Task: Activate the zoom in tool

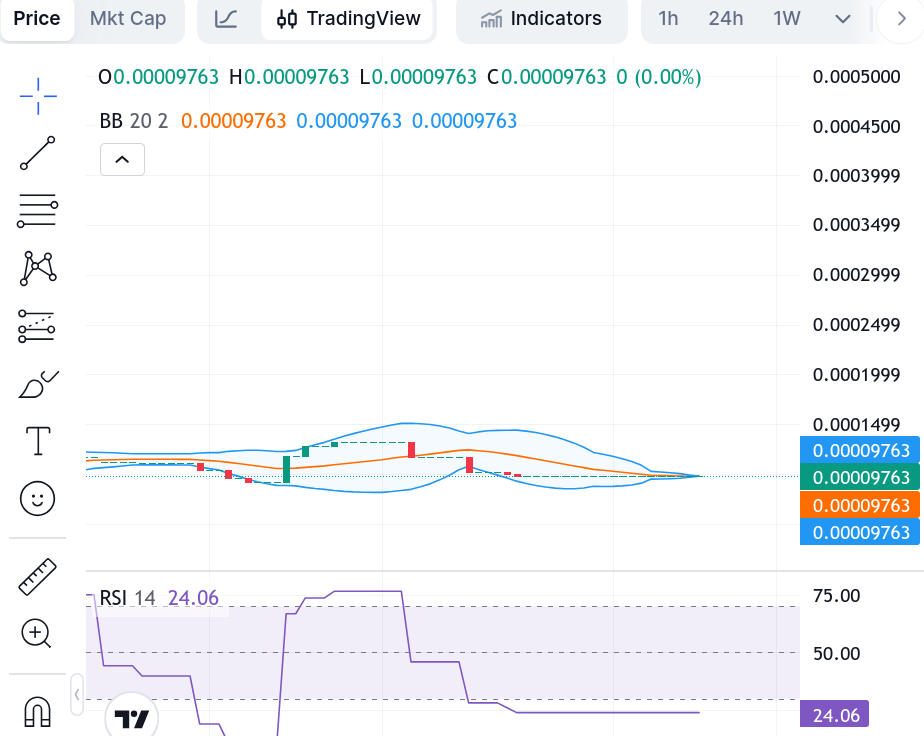Action: 37,634
